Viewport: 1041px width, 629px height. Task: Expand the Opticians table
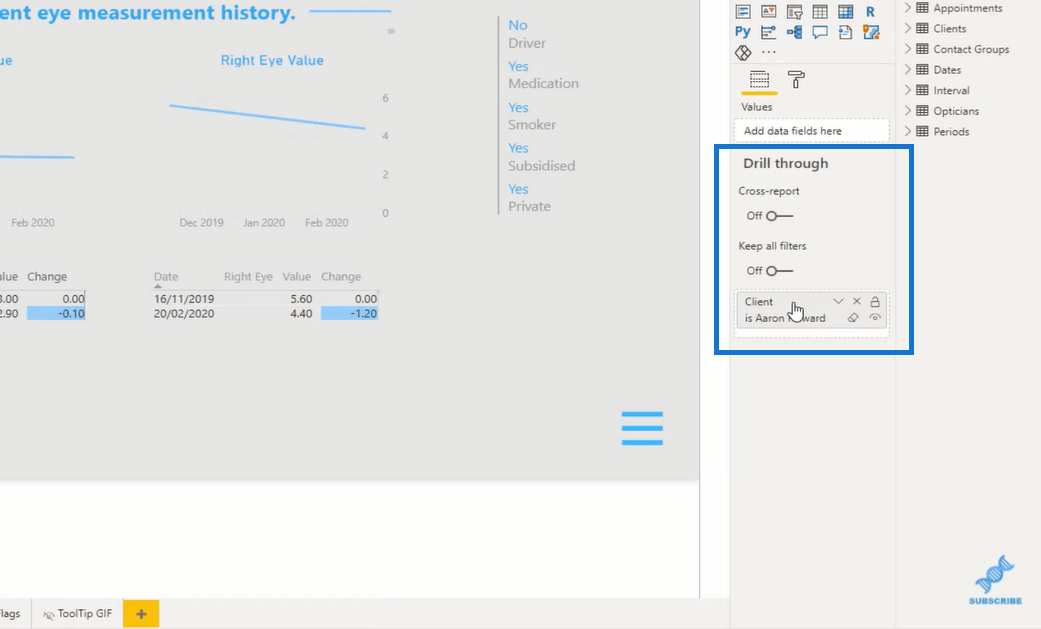pyautogui.click(x=908, y=111)
